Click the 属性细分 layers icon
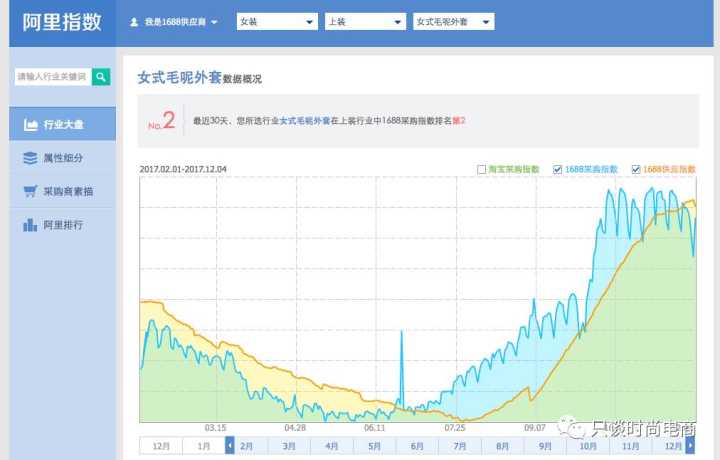 click(30, 158)
